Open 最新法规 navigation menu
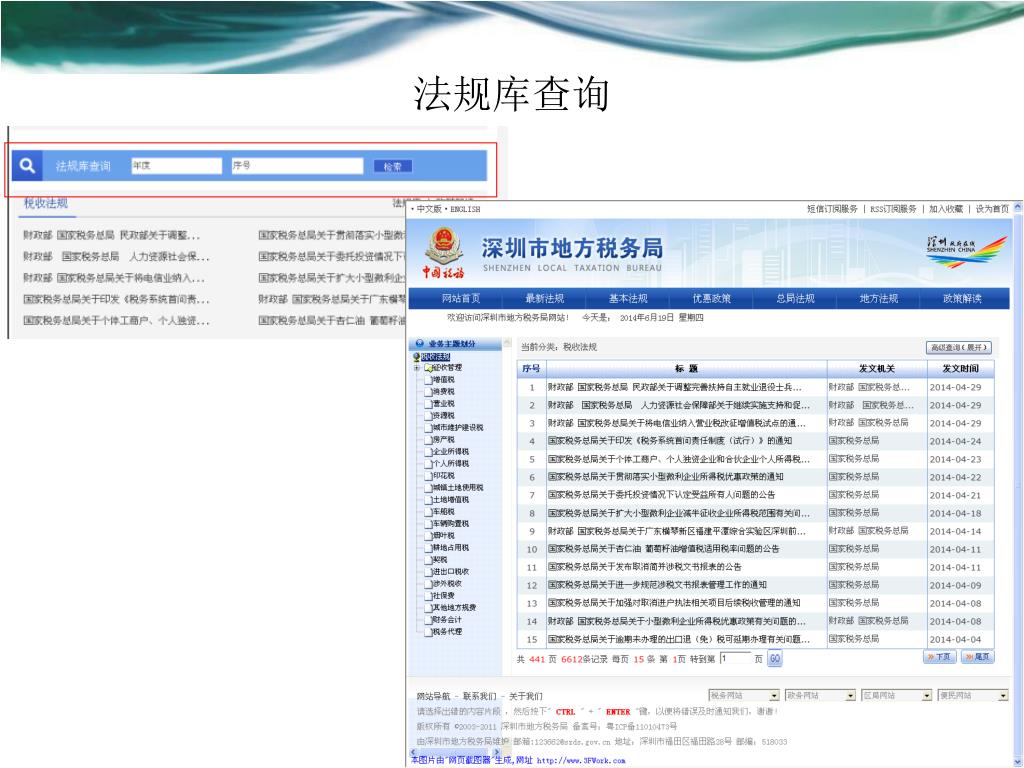The image size is (1024, 768). click(x=544, y=298)
